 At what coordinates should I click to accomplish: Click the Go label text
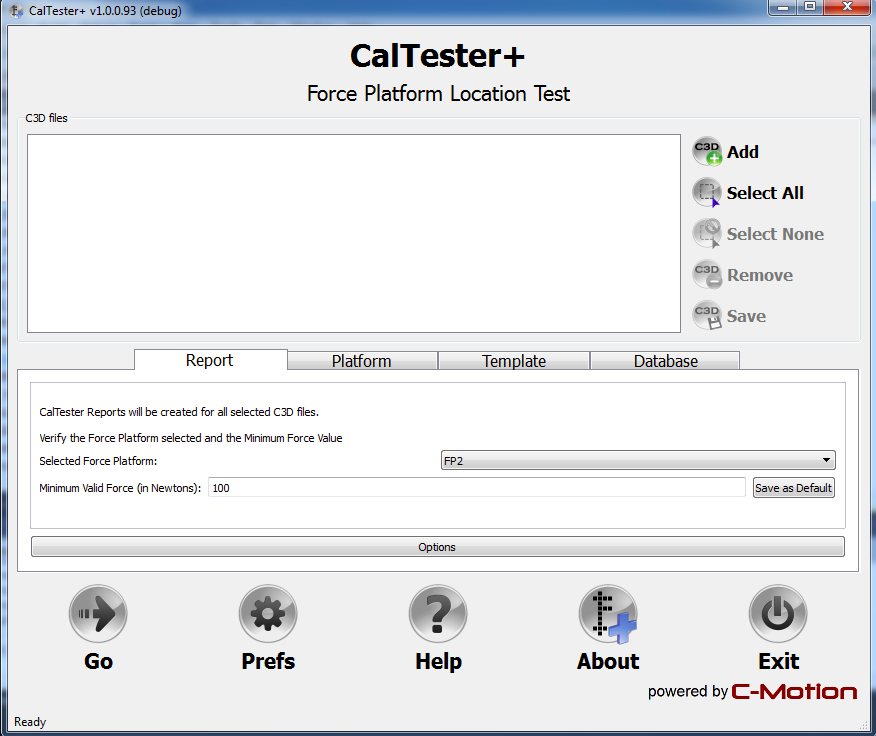click(98, 661)
